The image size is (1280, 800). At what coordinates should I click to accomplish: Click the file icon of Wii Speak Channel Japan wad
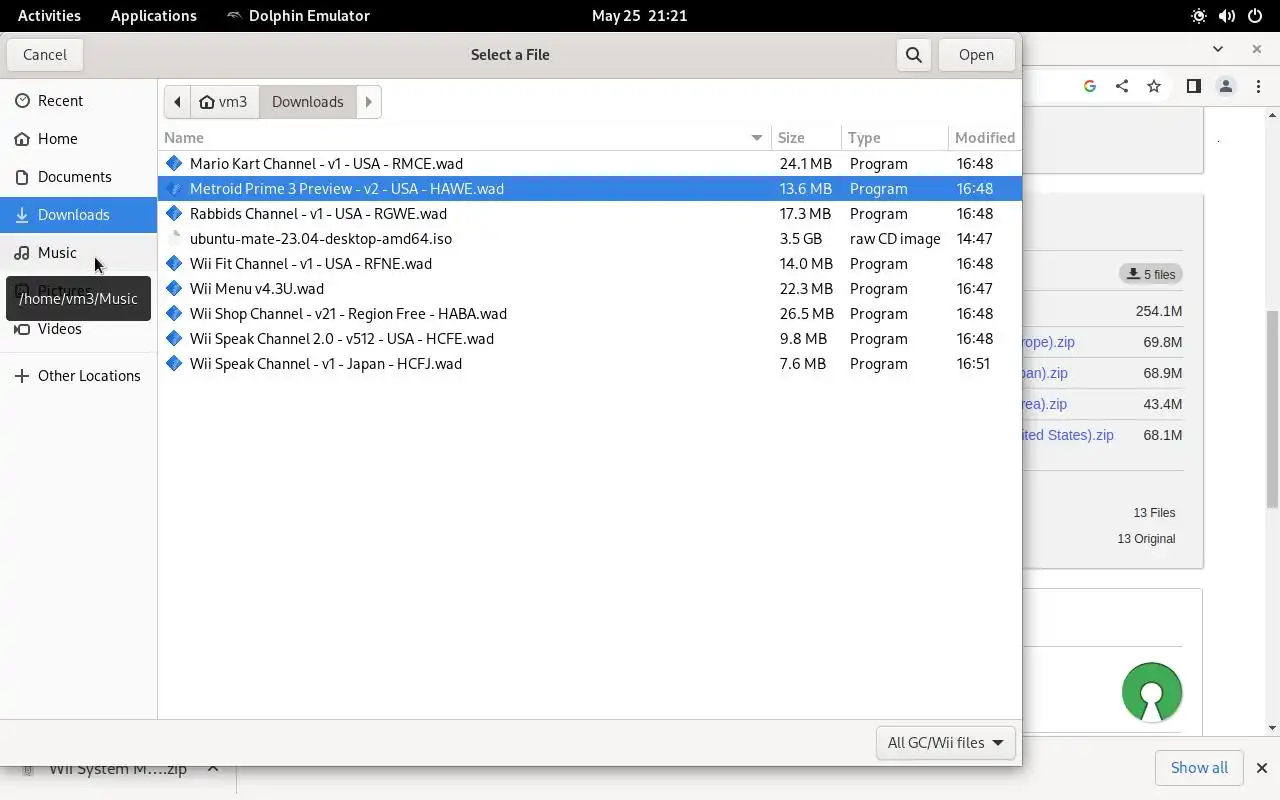point(174,363)
